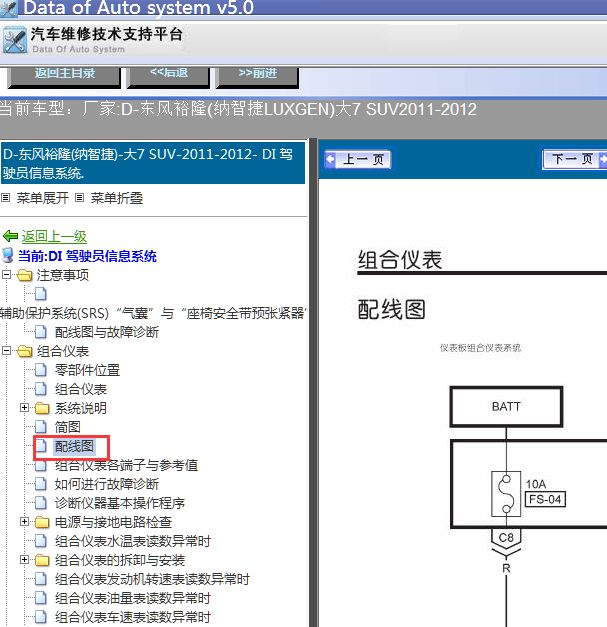Viewport: 607px width, 627px height.
Task: Click the wrench logo in the title bar
Action: (9, 8)
